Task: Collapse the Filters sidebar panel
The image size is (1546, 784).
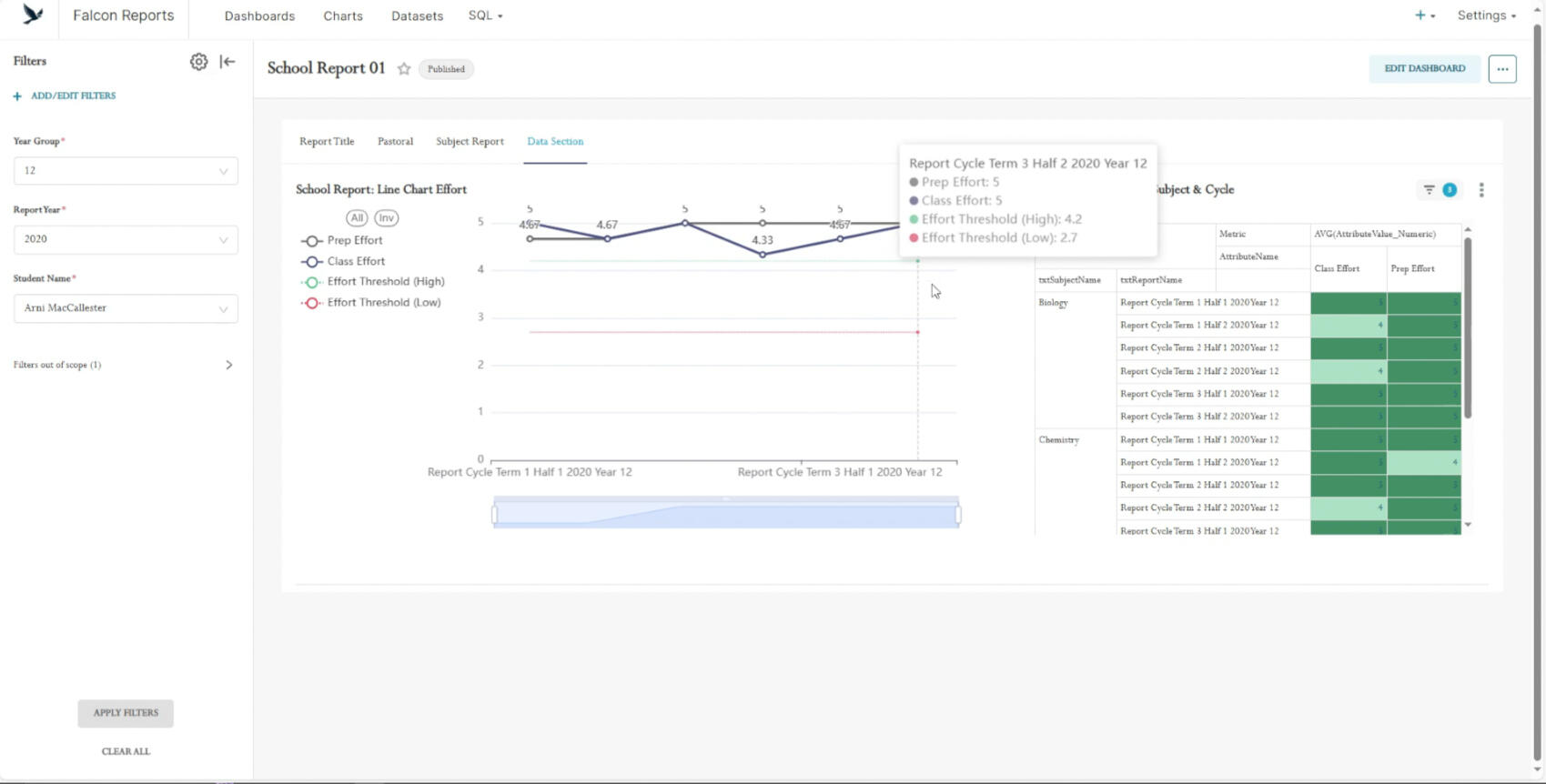Action: (x=227, y=62)
